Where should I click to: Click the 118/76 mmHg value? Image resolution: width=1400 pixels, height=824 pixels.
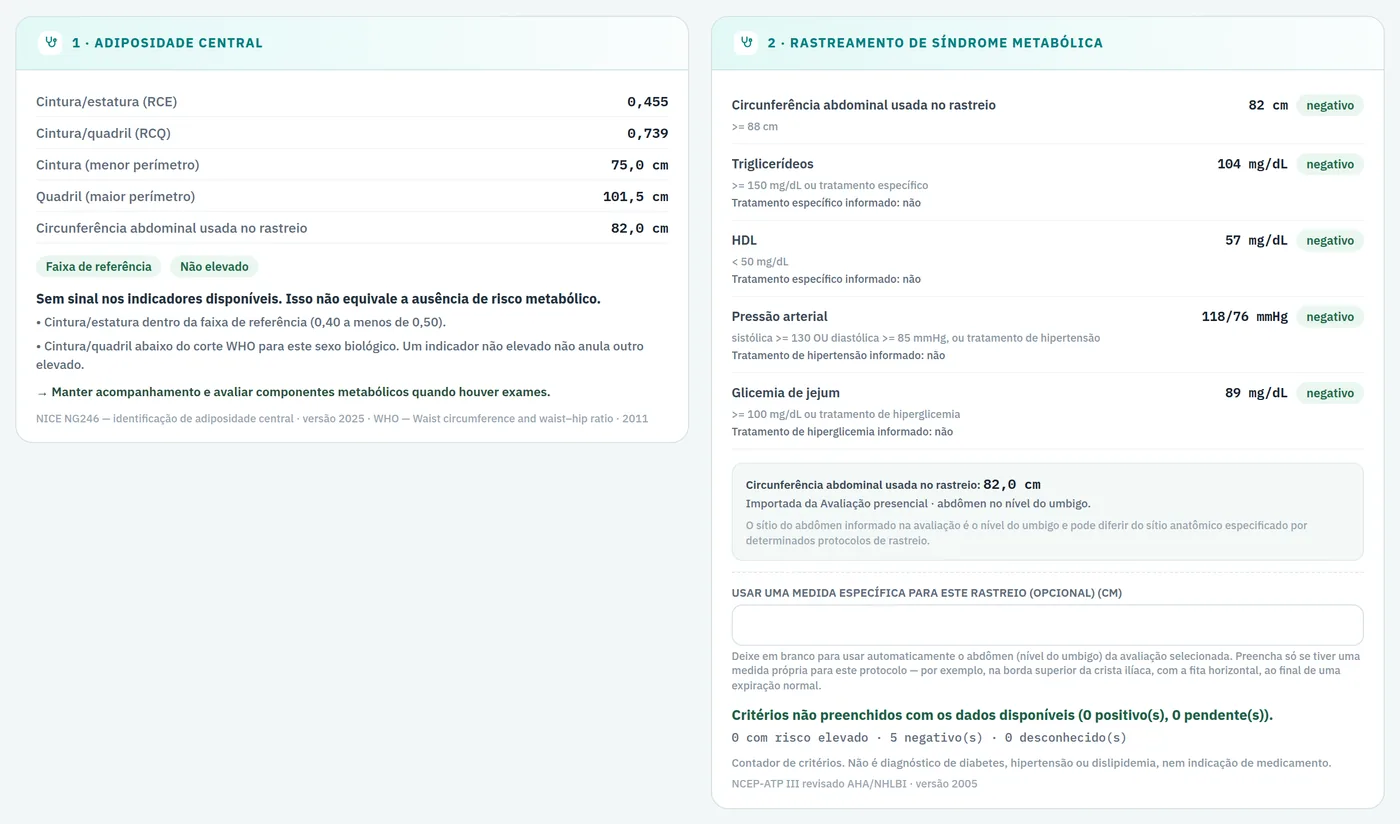(x=1245, y=317)
